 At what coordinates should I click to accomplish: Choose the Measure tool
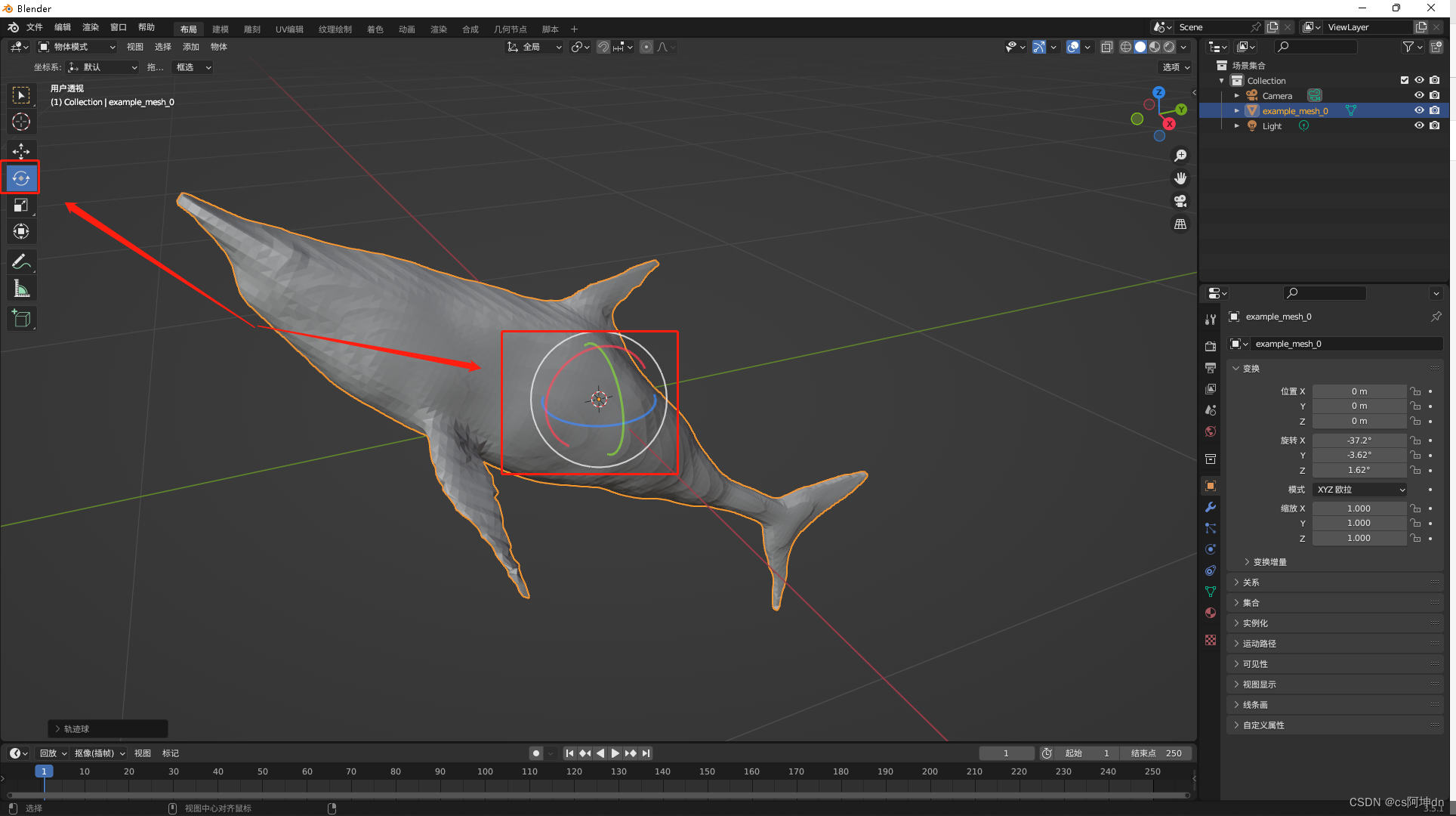pyautogui.click(x=21, y=289)
